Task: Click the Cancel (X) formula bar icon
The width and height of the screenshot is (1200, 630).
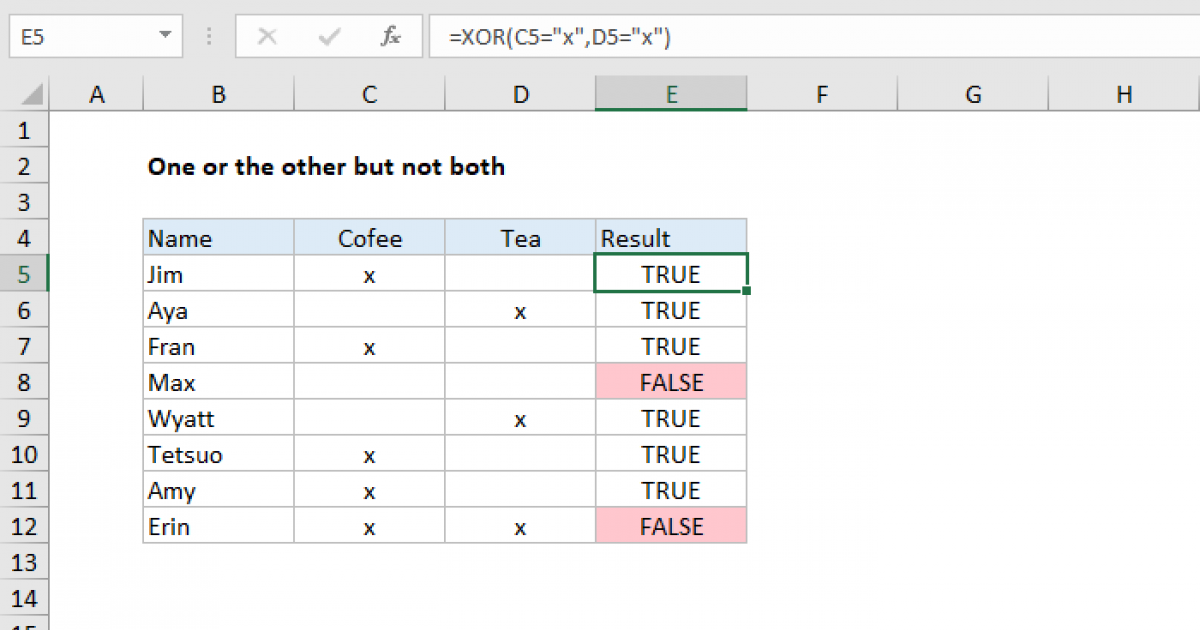Action: 267,37
